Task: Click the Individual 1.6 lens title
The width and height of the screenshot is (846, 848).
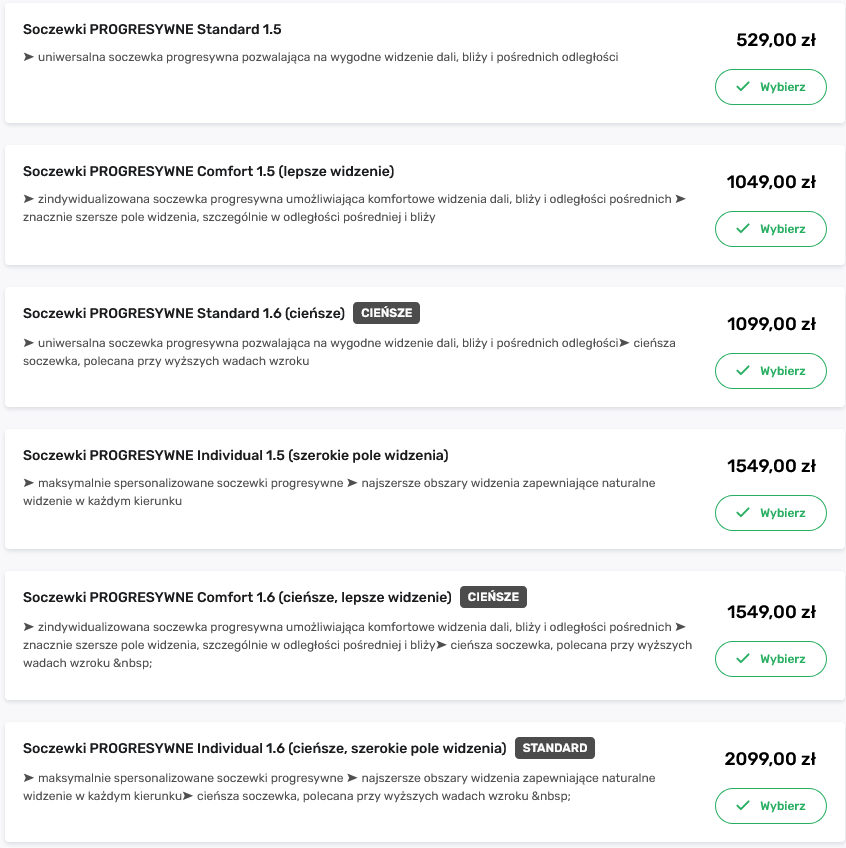Action: coord(264,747)
